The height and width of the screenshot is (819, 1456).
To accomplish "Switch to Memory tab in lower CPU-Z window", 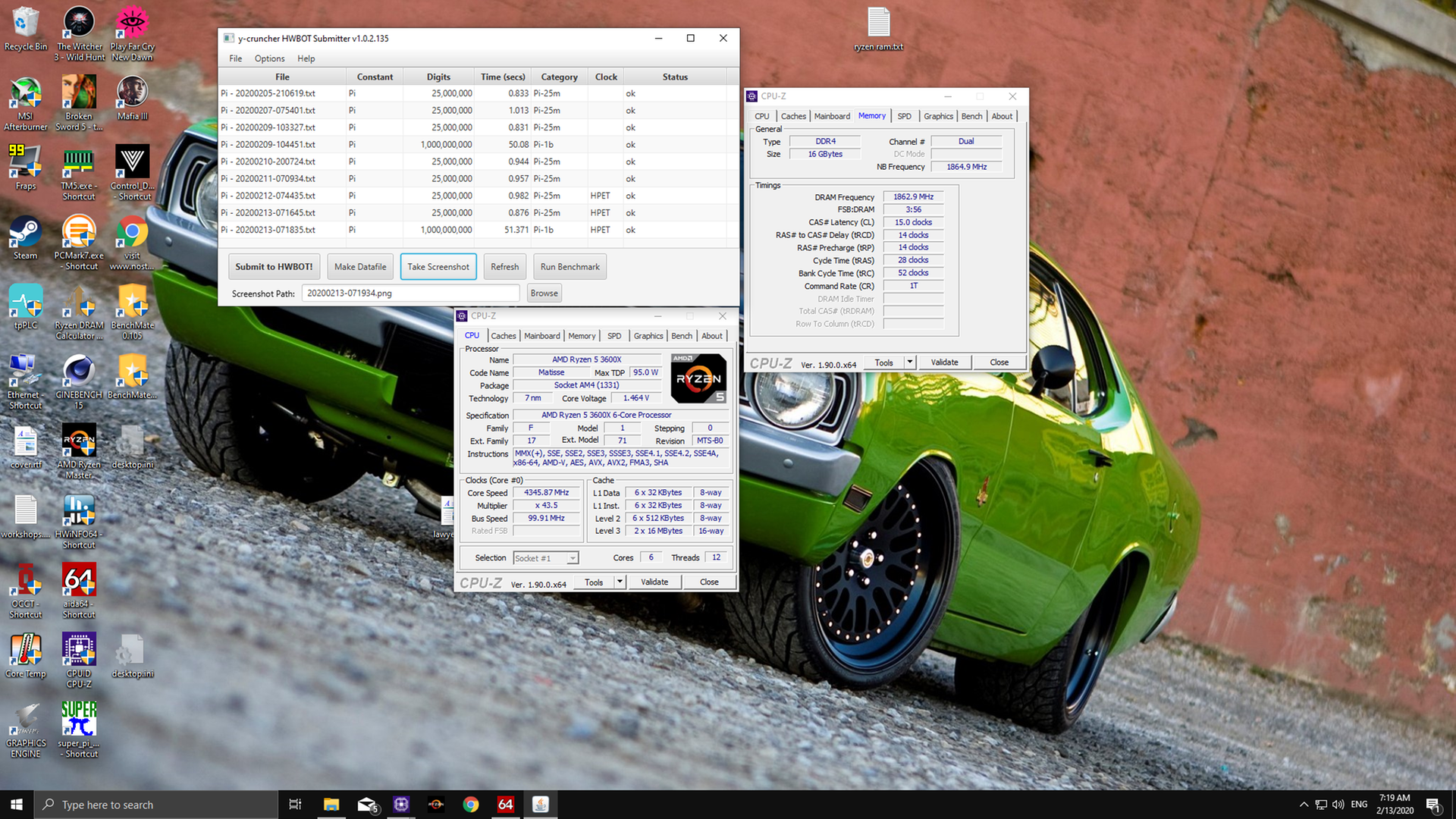I will (582, 336).
